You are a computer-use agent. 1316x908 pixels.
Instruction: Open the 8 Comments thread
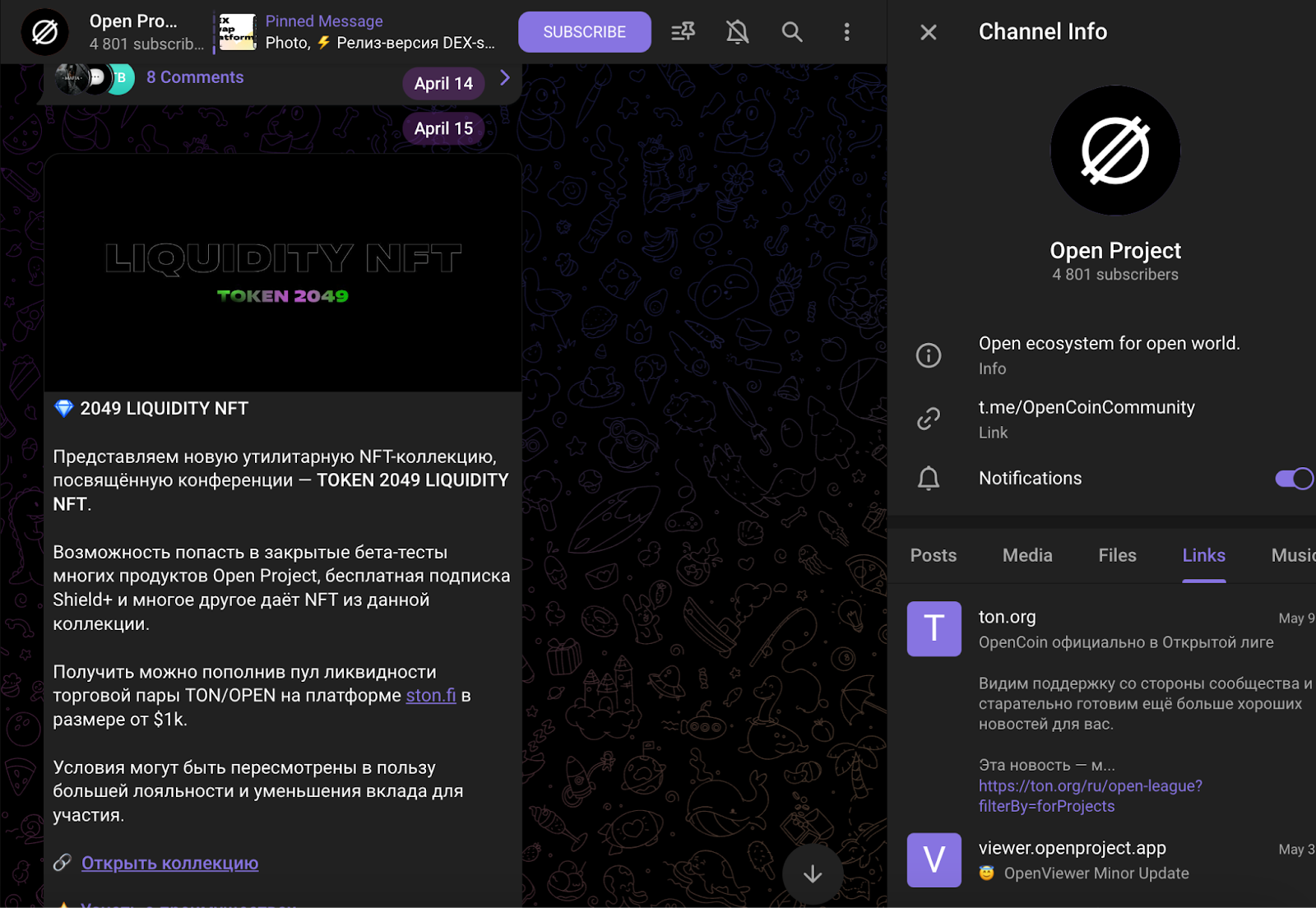pyautogui.click(x=195, y=77)
